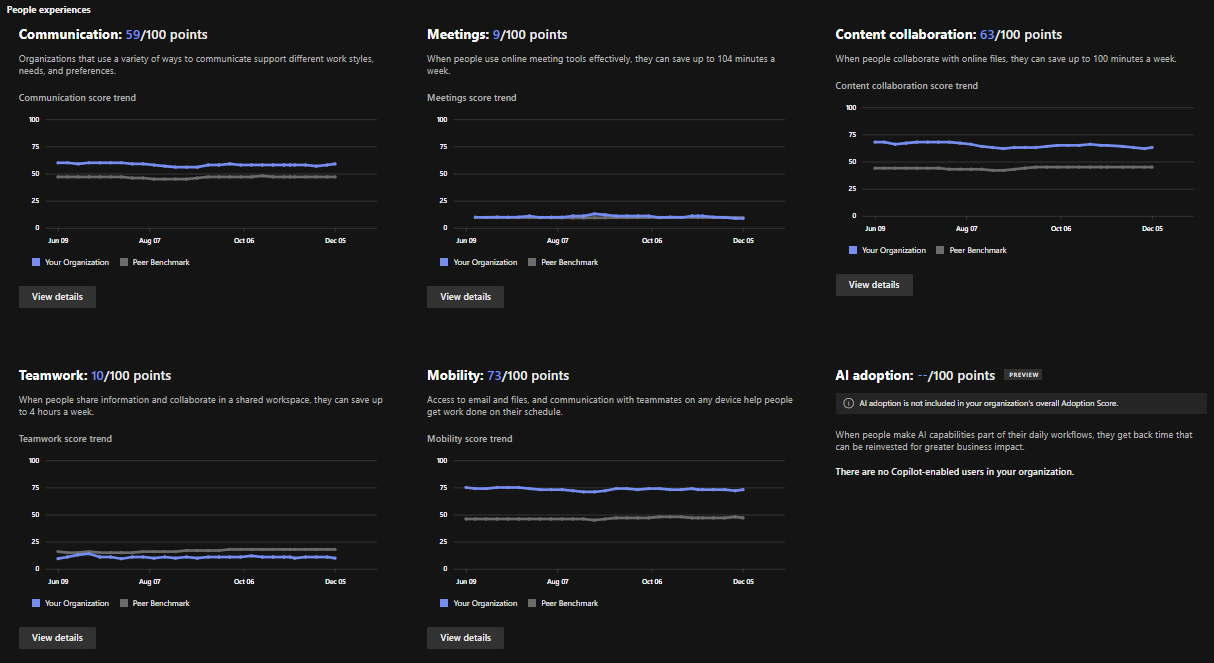Click the info icon in the AI adoption notice

848,403
